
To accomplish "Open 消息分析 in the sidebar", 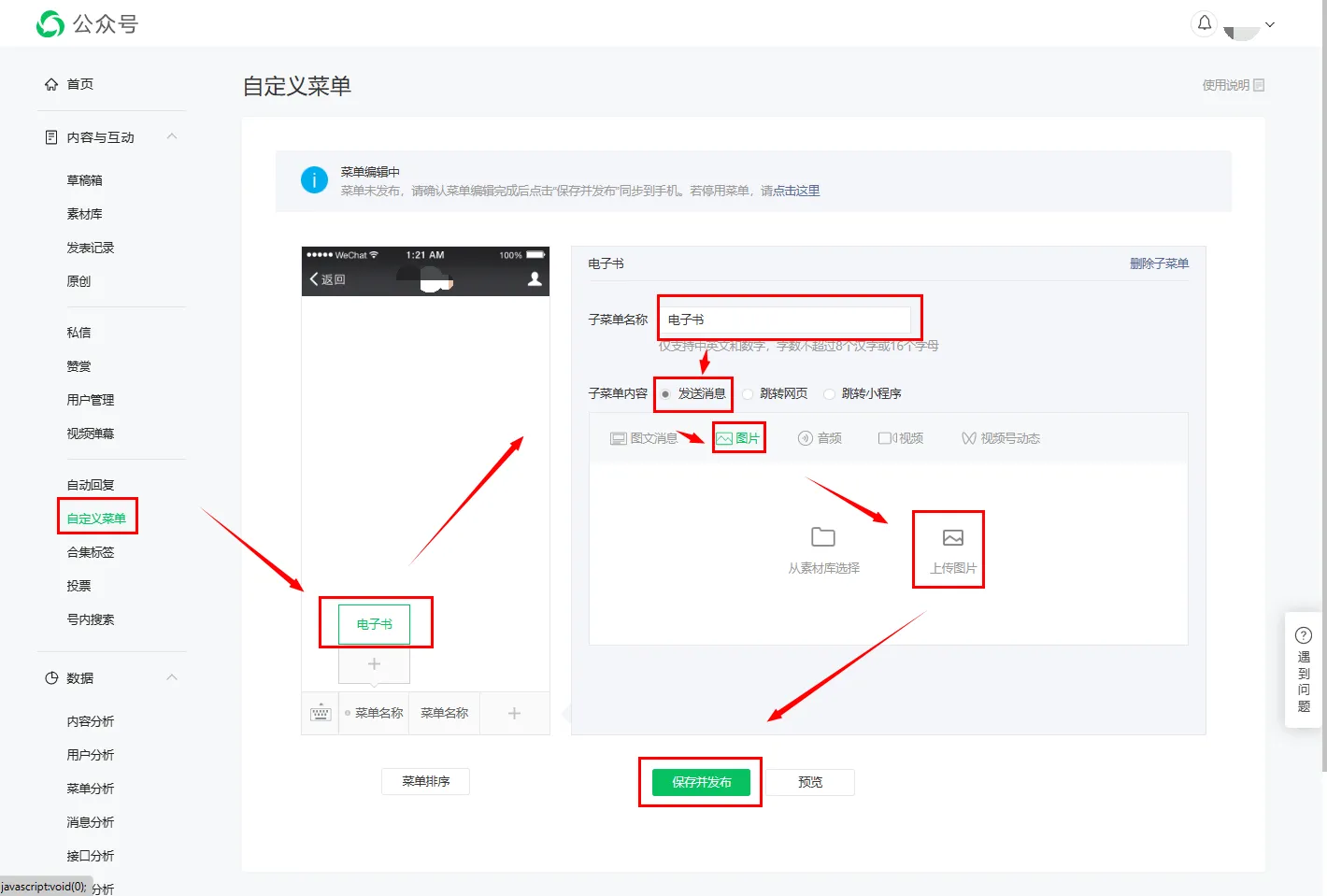I will (91, 822).
